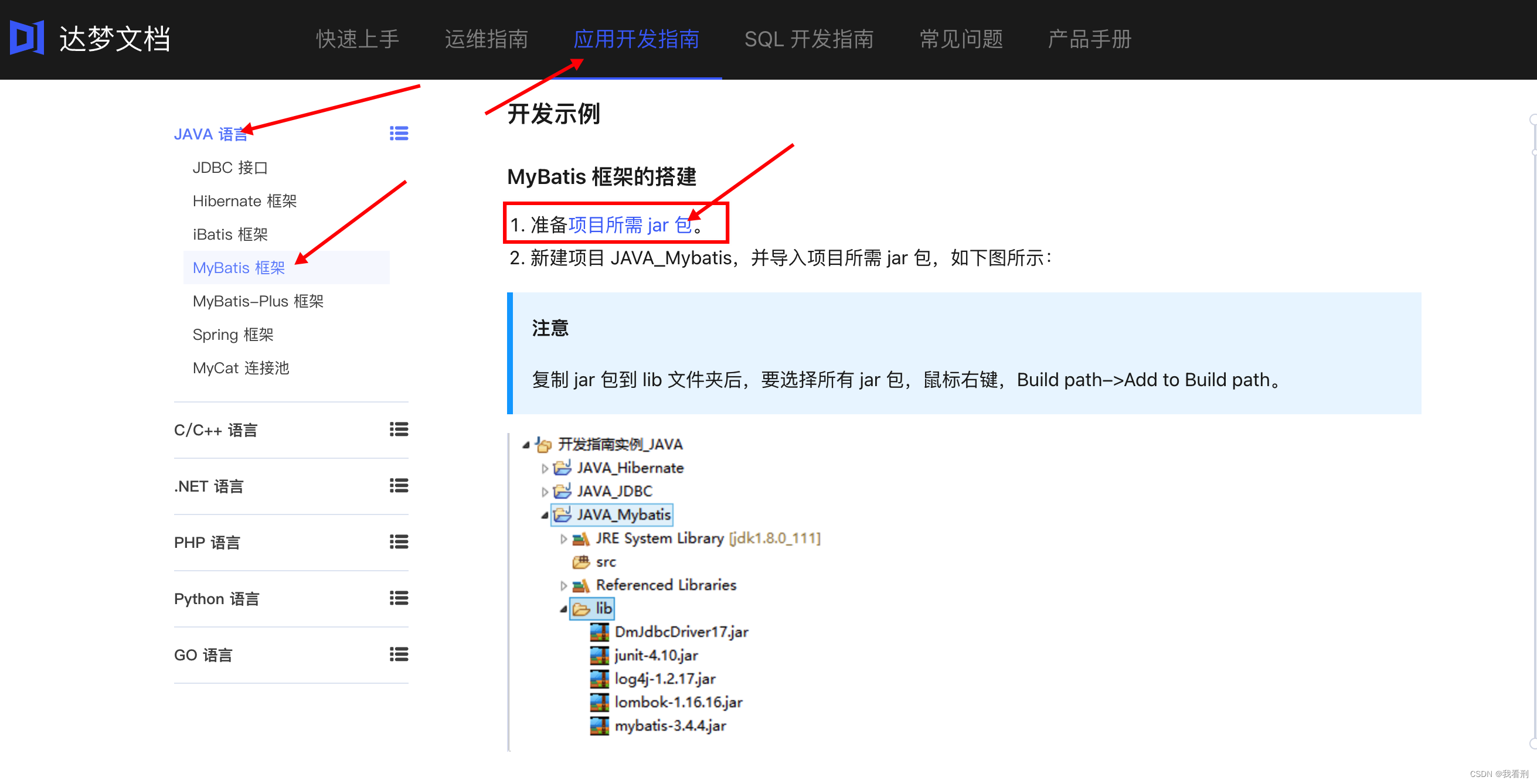This screenshot has width=1537, height=784.
Task: Click the C/C++ 语言 sidebar heading
Action: tap(216, 430)
